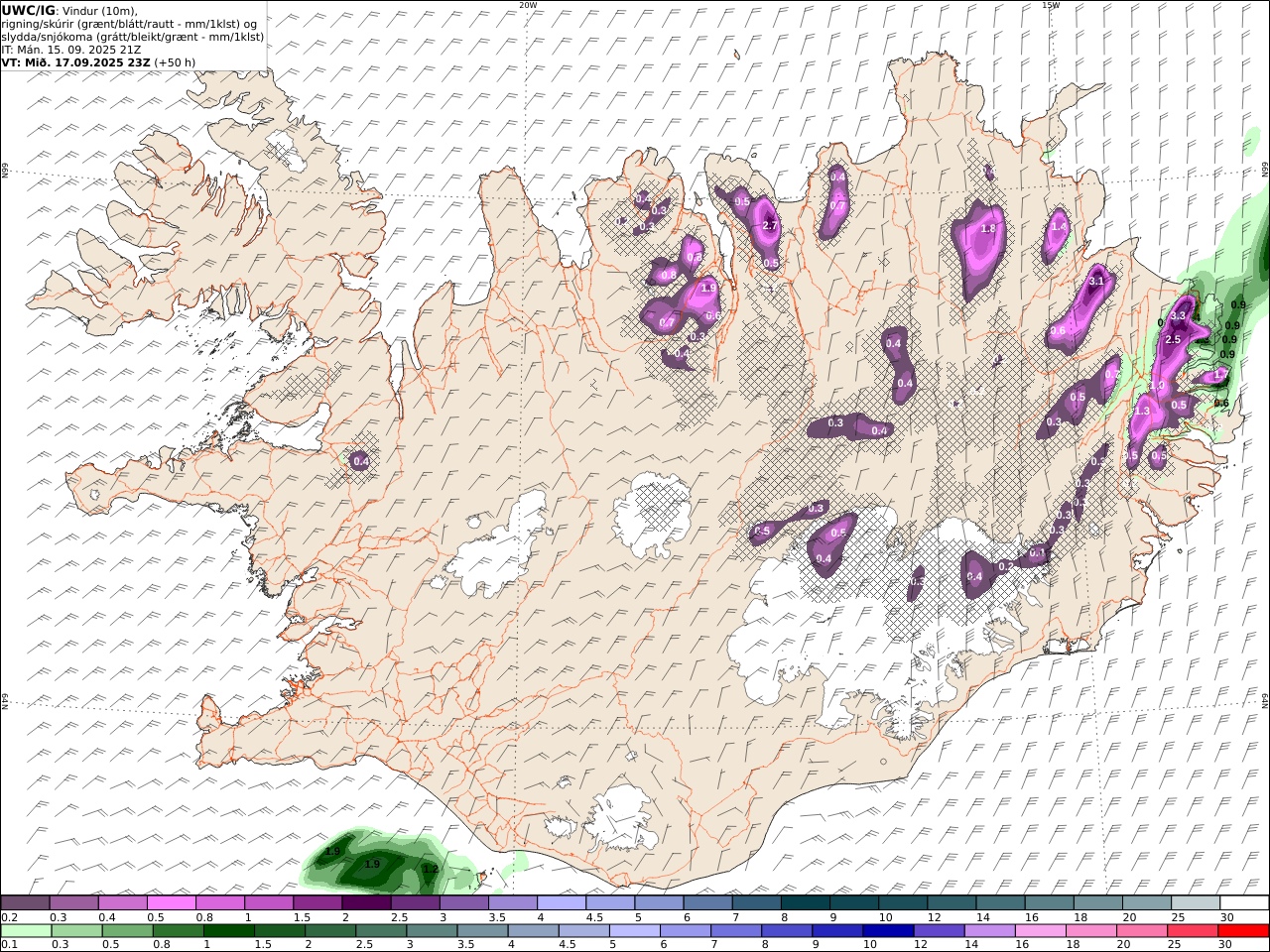Click the 0.2 label in the upper legend row
This screenshot has width=1270, height=952.
coord(9,917)
